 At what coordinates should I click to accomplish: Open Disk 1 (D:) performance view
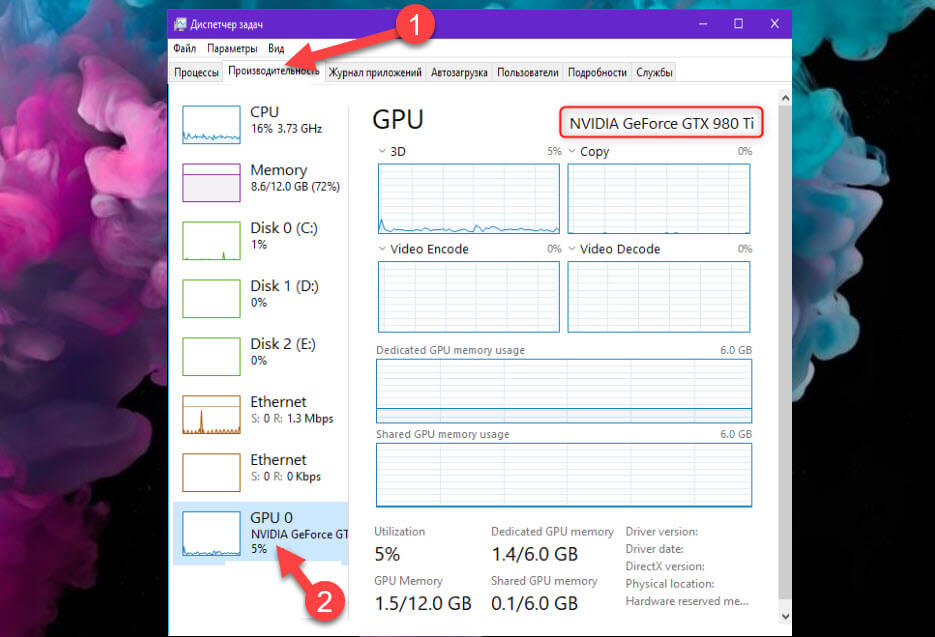click(211, 298)
